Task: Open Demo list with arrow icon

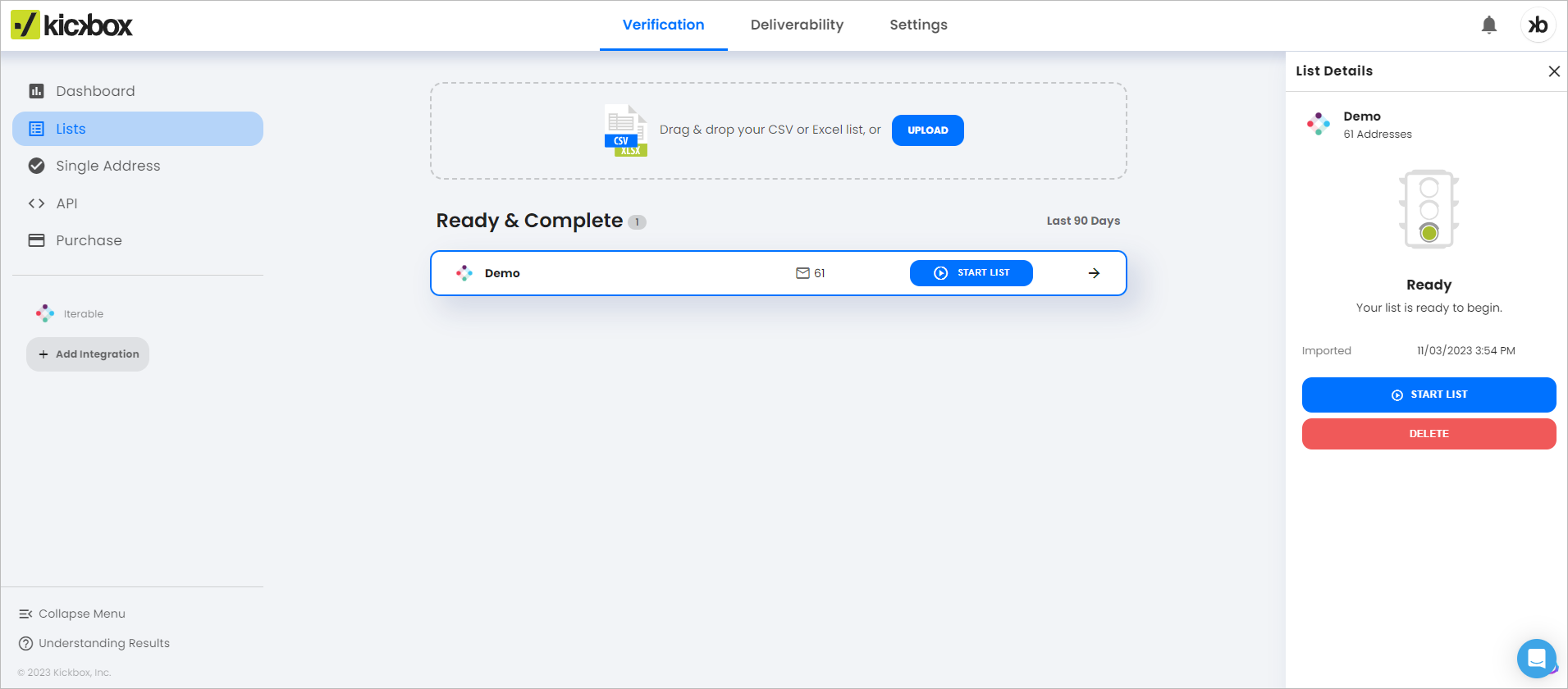Action: pos(1094,273)
